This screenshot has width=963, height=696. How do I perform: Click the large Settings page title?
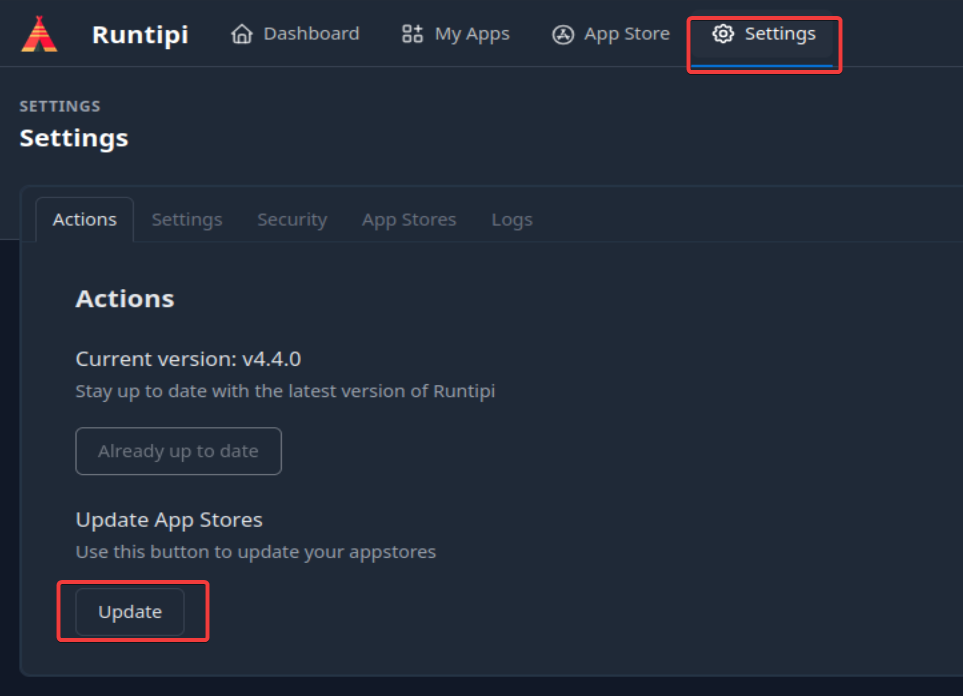(74, 138)
